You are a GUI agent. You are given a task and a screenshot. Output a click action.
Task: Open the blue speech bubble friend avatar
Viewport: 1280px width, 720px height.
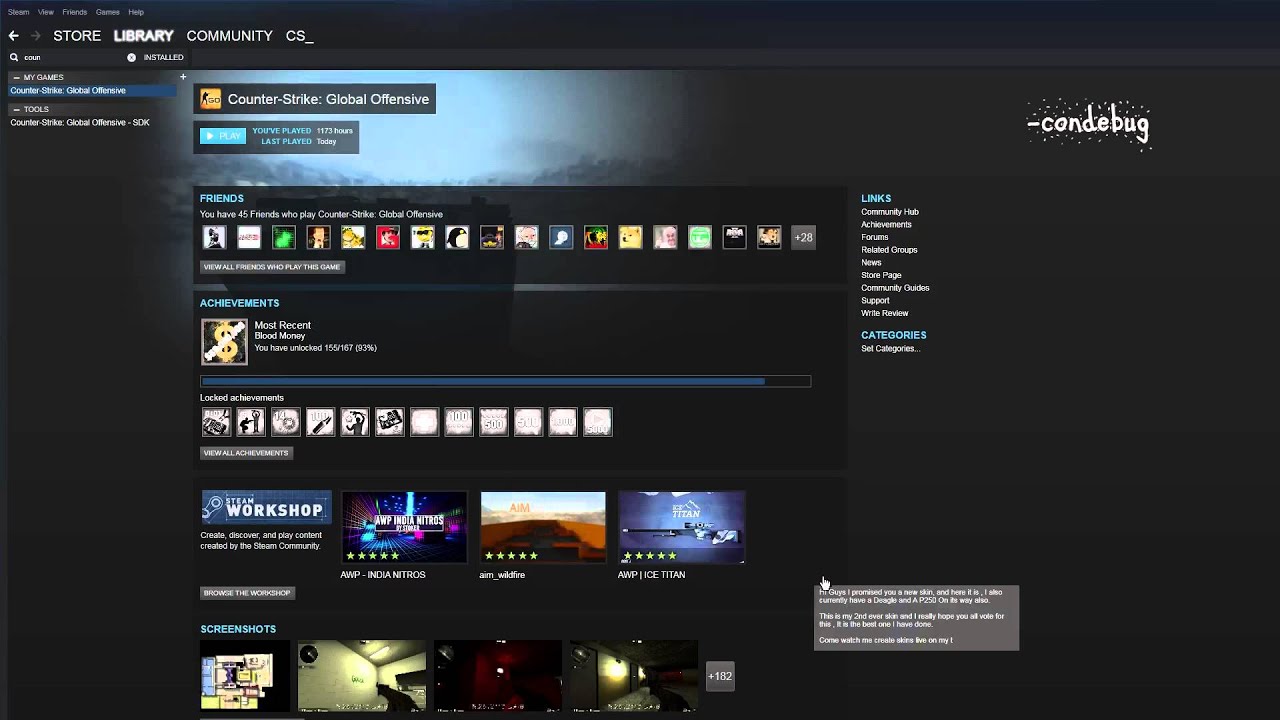(561, 237)
